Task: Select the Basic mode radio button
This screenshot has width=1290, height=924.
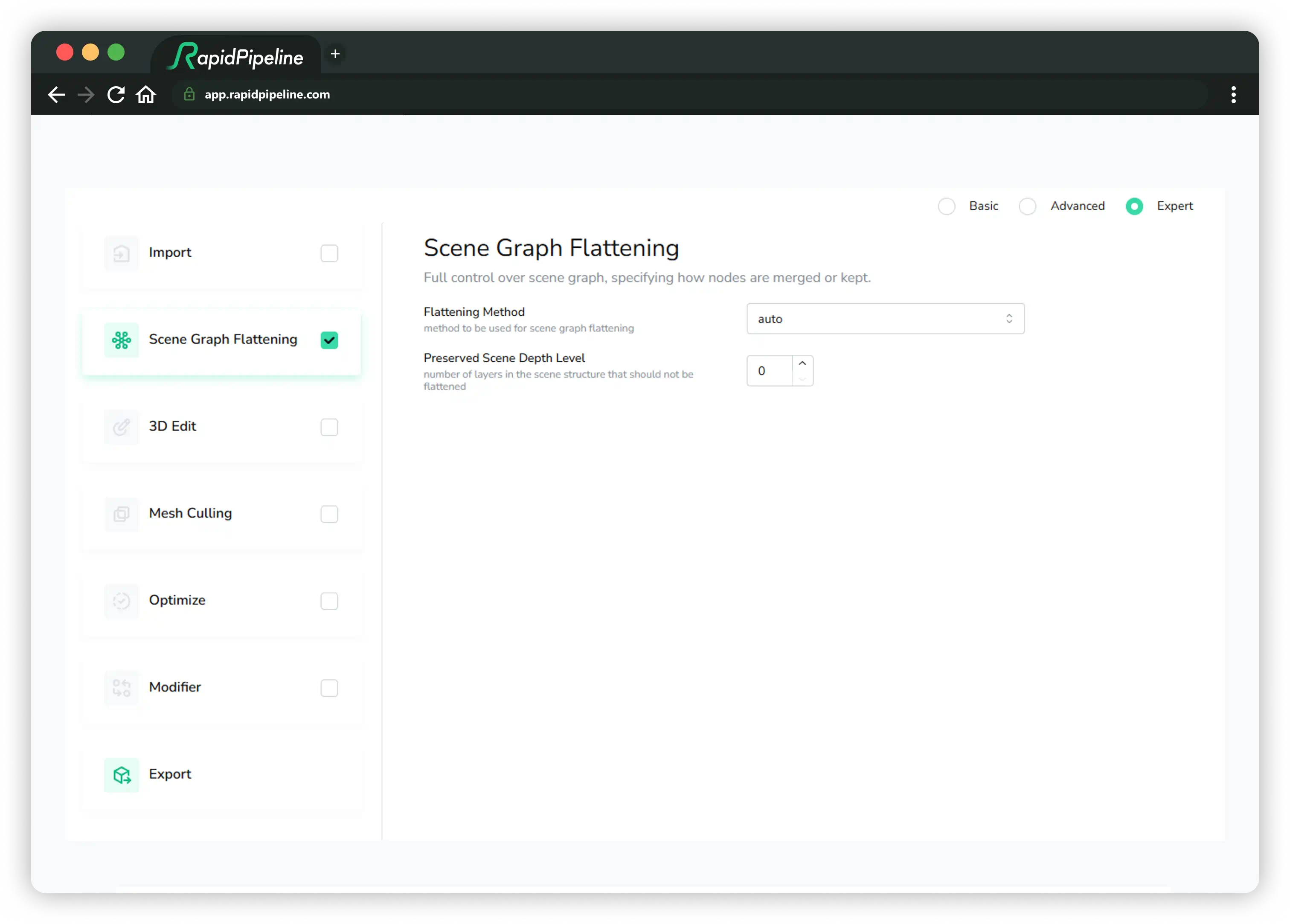Action: [947, 206]
